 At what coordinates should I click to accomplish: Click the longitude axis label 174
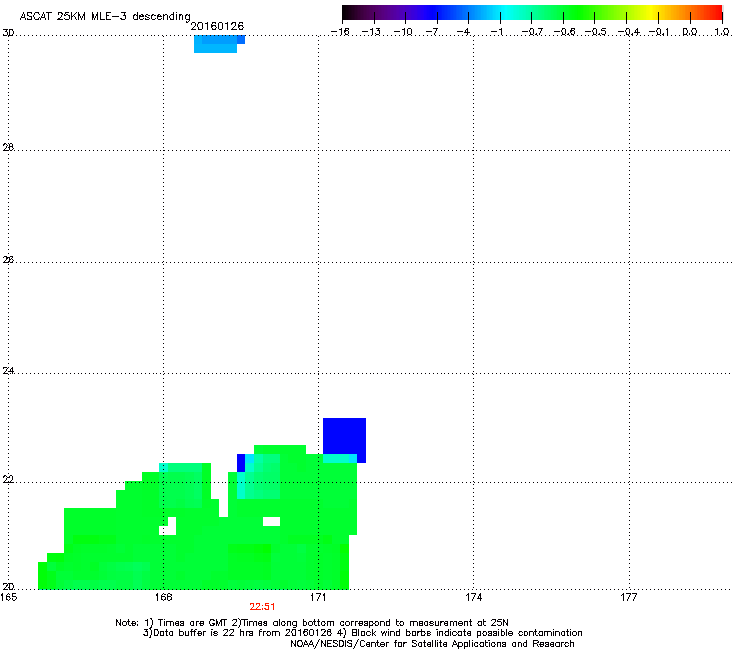(x=474, y=597)
